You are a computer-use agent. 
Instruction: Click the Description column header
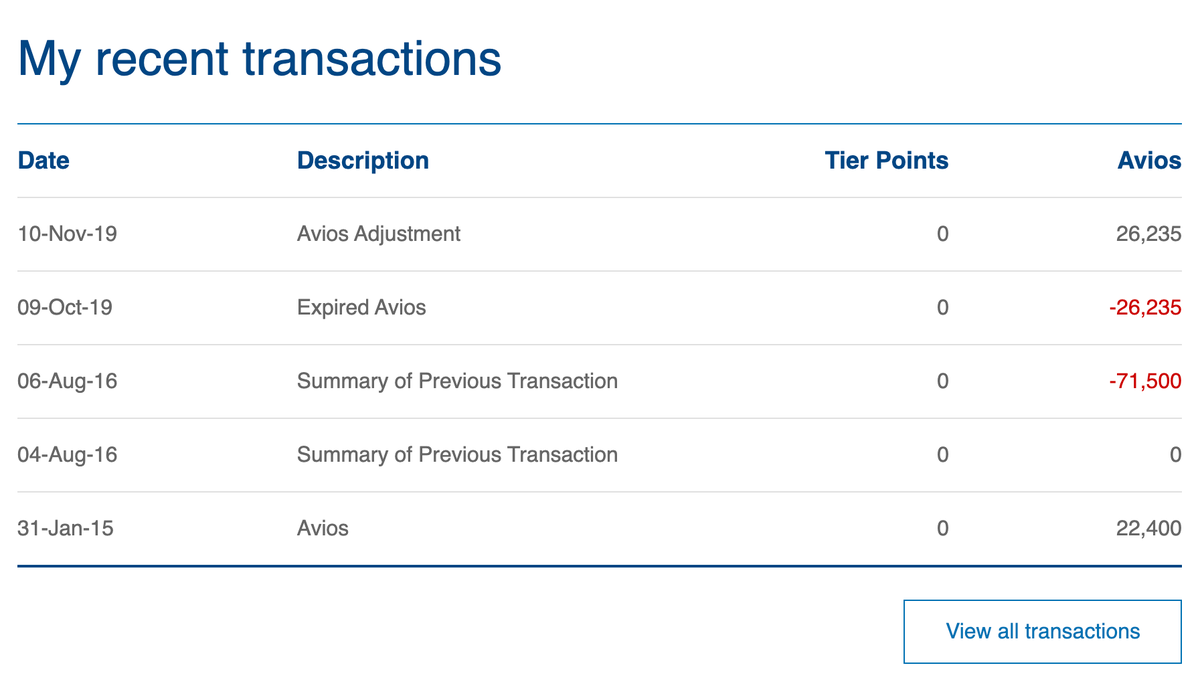[363, 161]
